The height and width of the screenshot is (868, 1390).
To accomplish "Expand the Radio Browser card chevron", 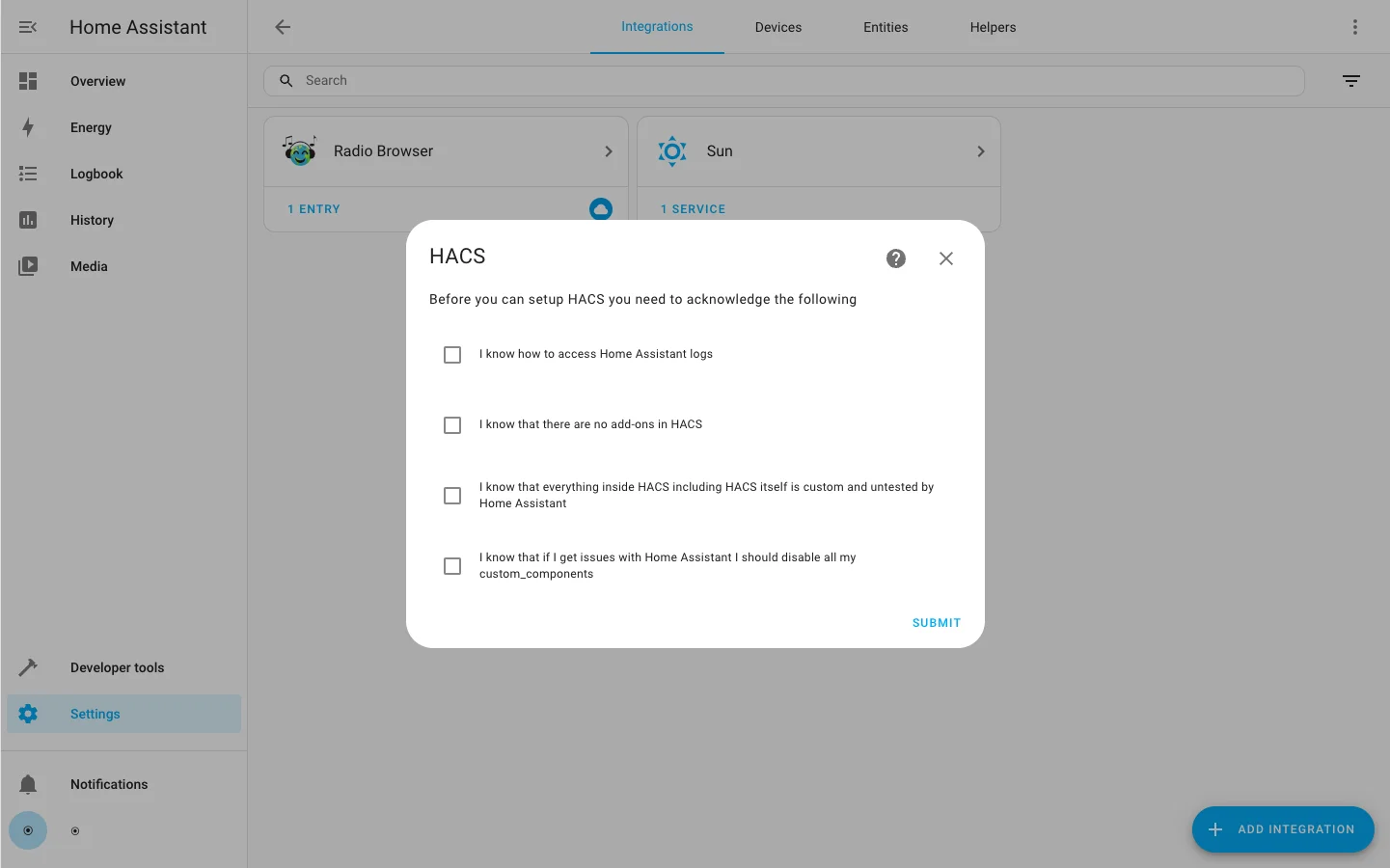I will coord(609,151).
